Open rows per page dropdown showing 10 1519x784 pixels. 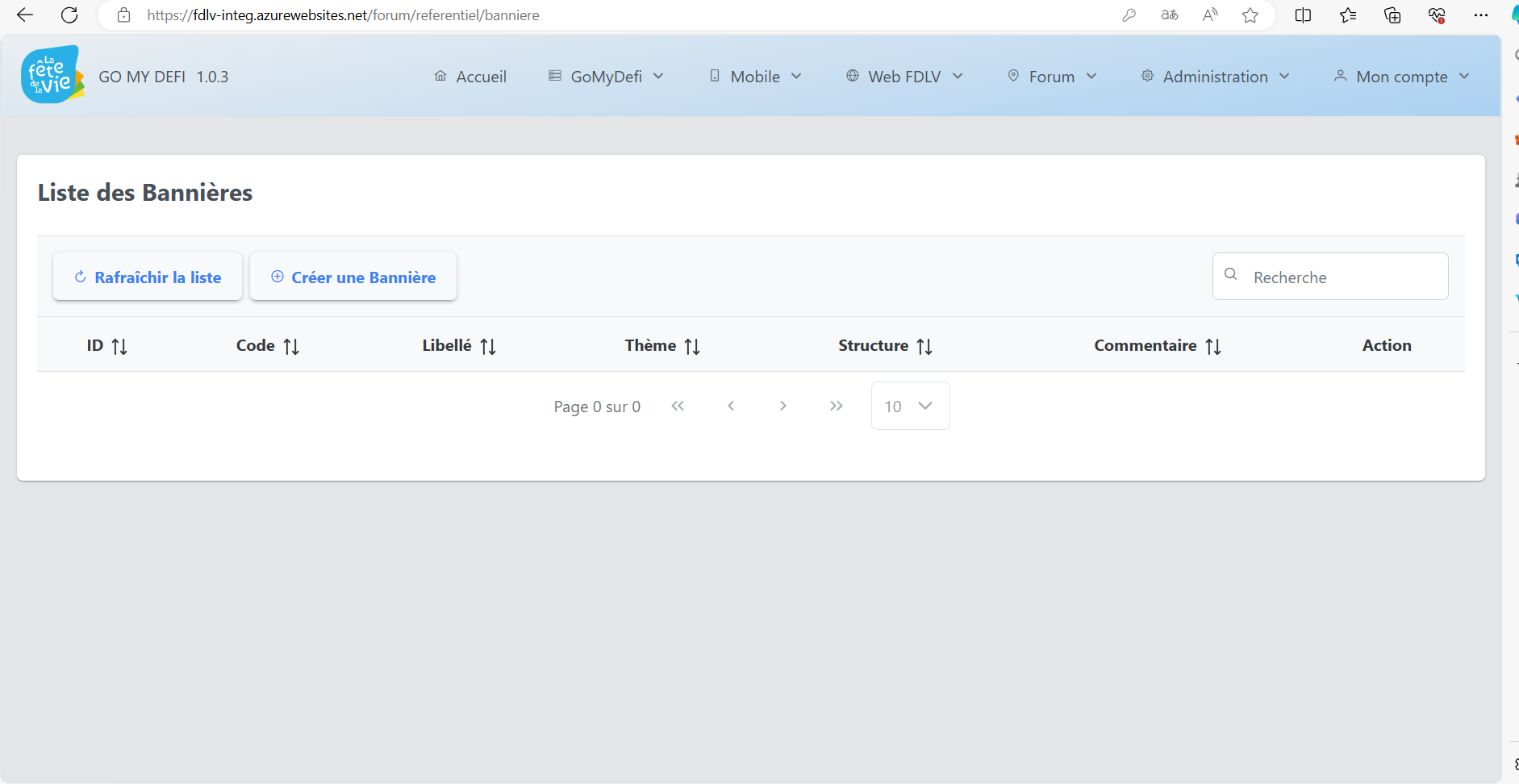910,406
